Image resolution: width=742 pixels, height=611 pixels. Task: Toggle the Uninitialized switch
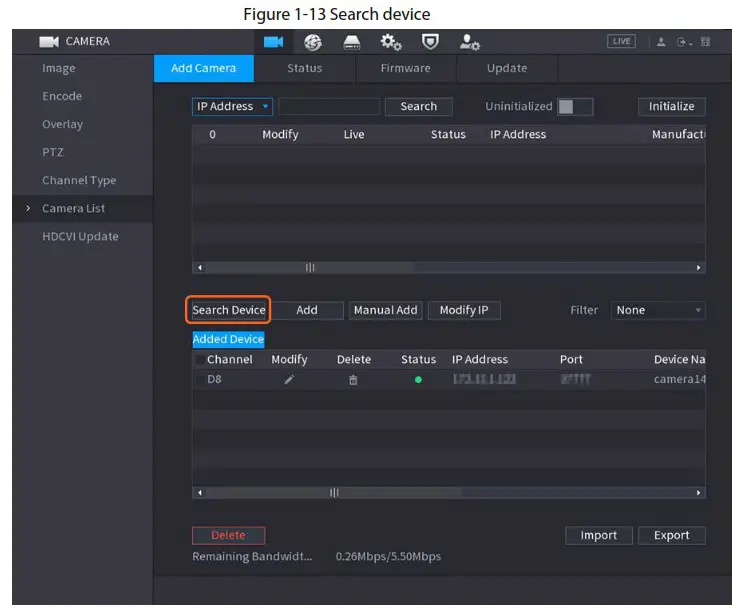click(x=575, y=106)
